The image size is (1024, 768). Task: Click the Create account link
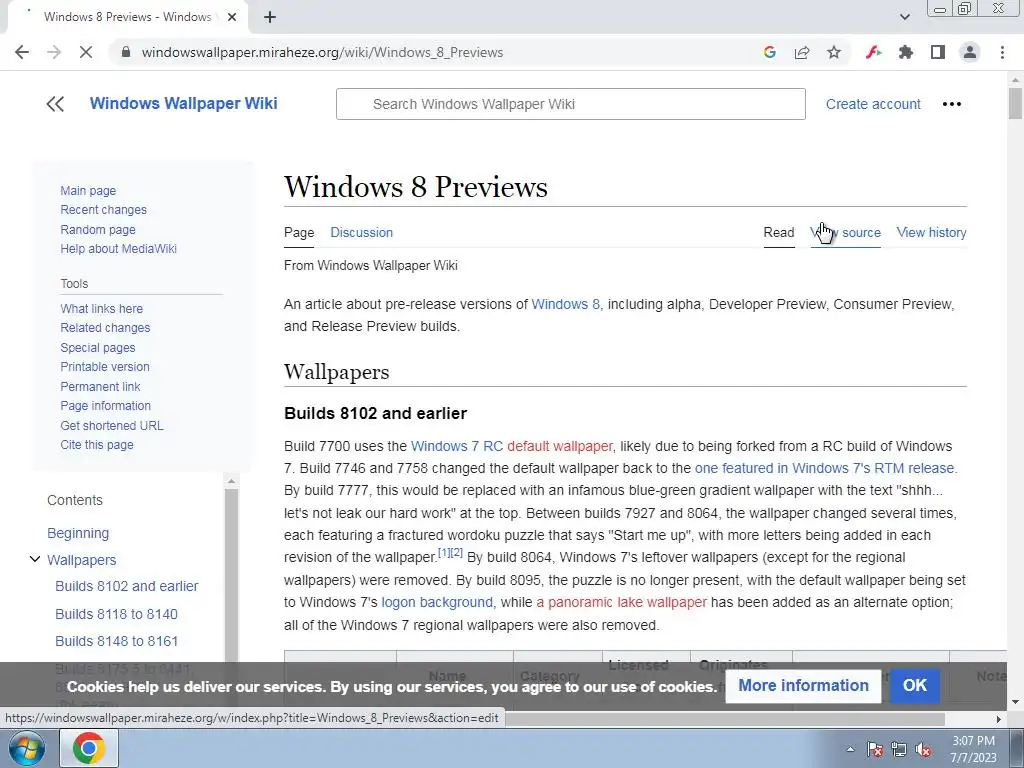(873, 104)
